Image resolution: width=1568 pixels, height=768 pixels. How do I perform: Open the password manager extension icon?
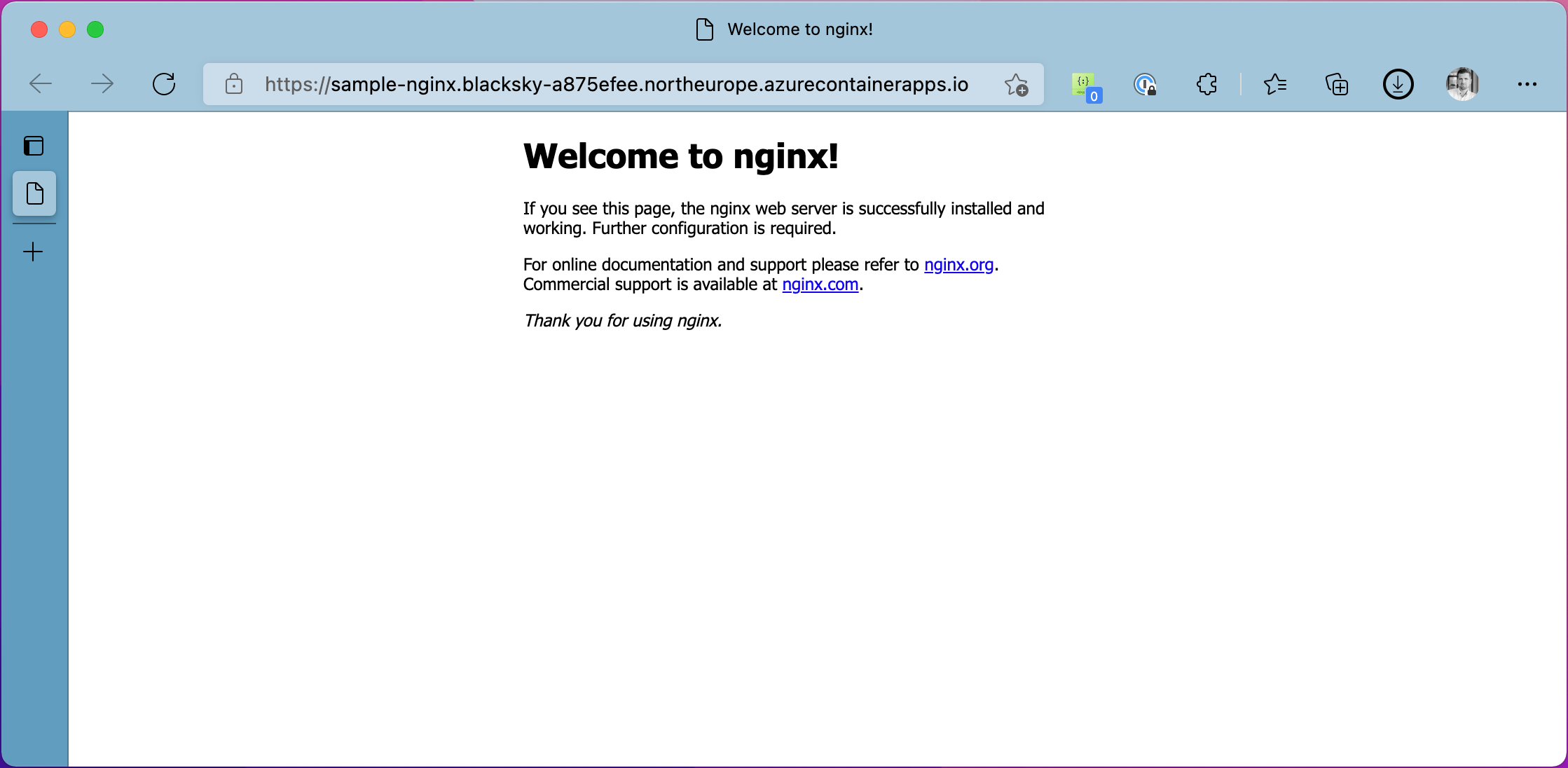pos(1145,85)
